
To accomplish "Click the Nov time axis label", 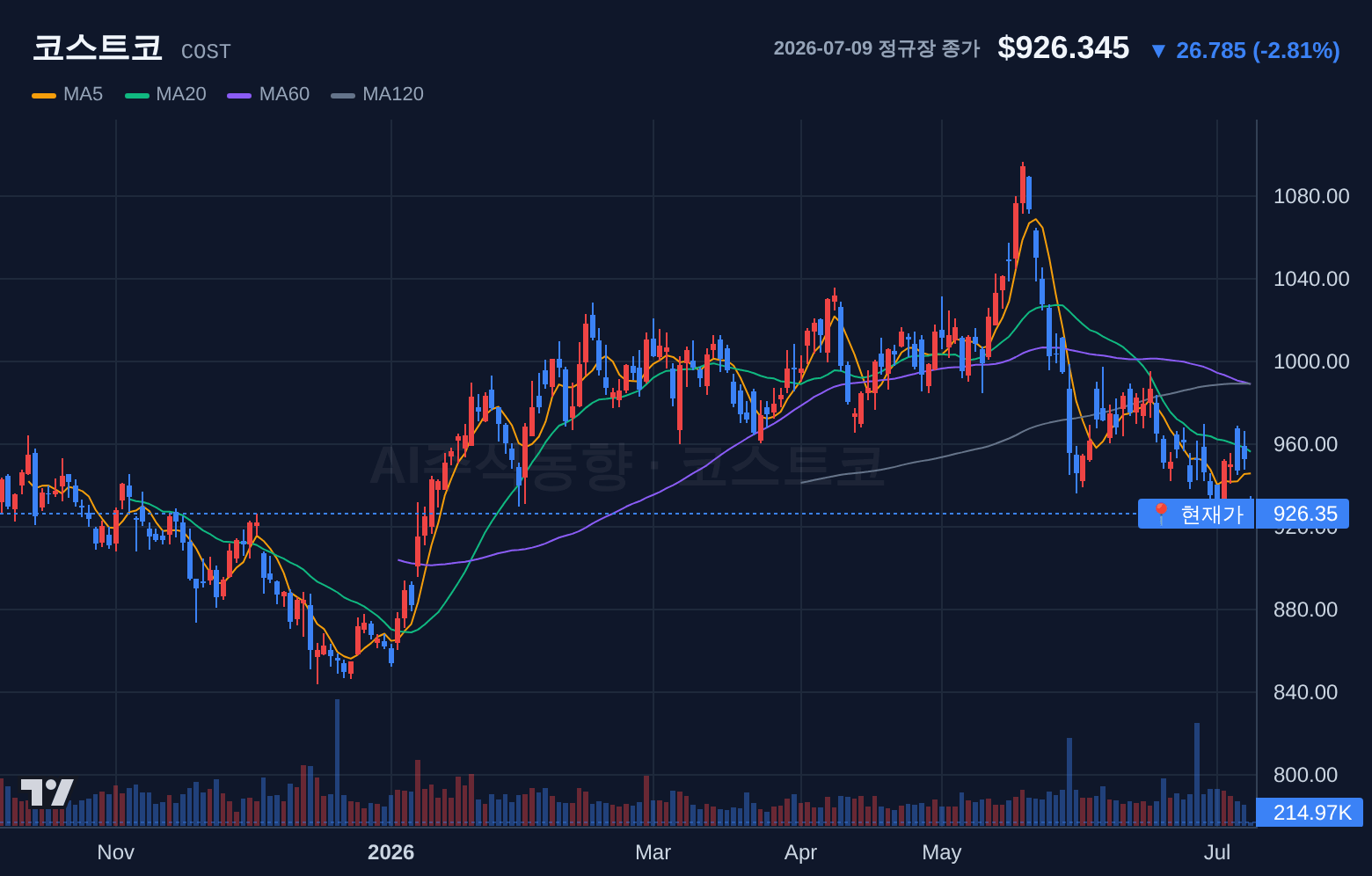I will pyautogui.click(x=116, y=852).
